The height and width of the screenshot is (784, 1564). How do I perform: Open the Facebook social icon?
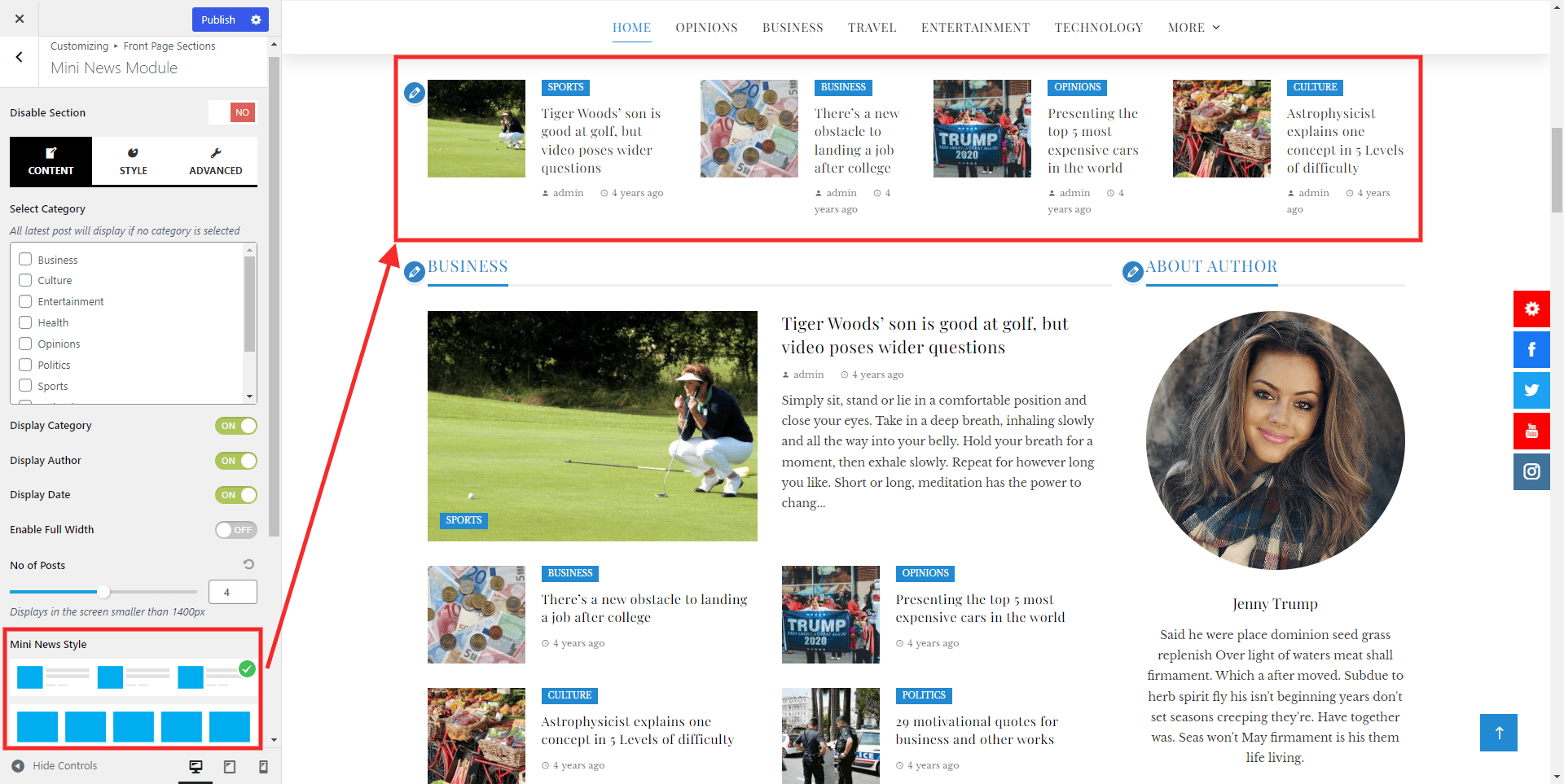(x=1531, y=349)
